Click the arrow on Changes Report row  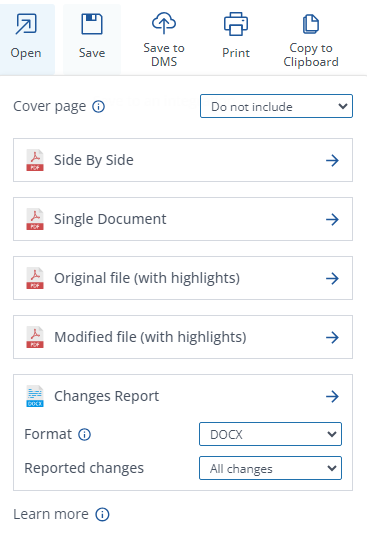tap(332, 396)
